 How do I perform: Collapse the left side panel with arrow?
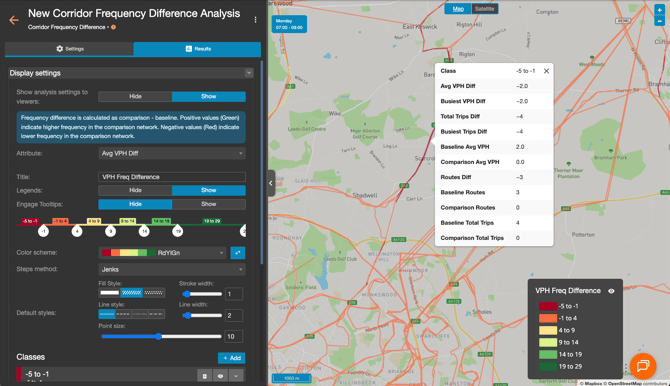tap(271, 183)
